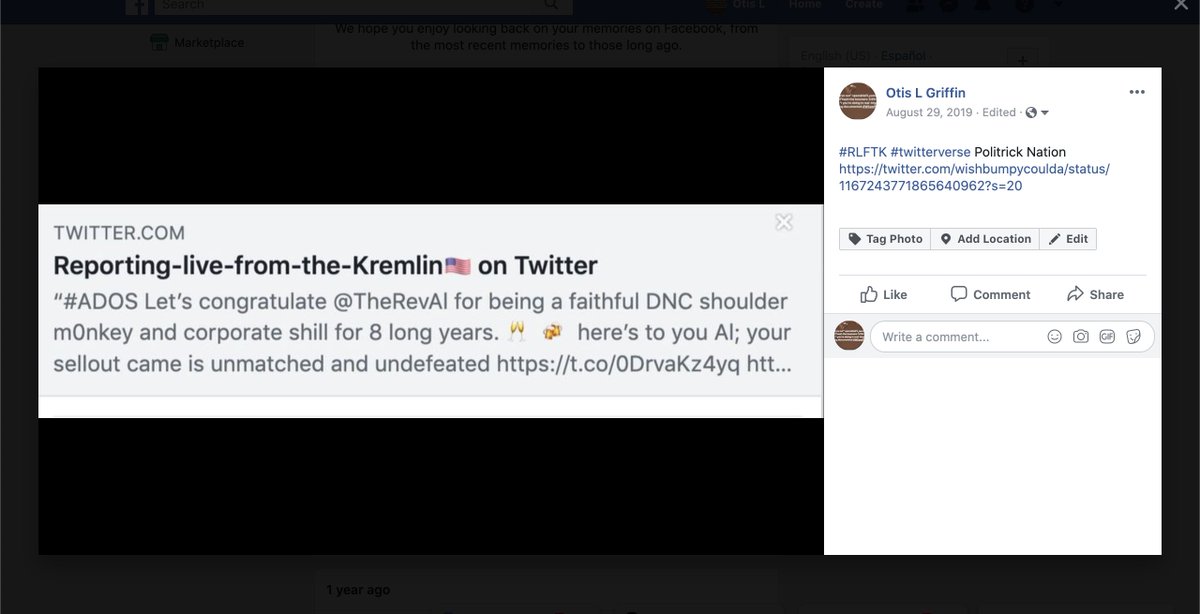Image resolution: width=1200 pixels, height=614 pixels.
Task: Share the post
Action: [x=1095, y=294]
